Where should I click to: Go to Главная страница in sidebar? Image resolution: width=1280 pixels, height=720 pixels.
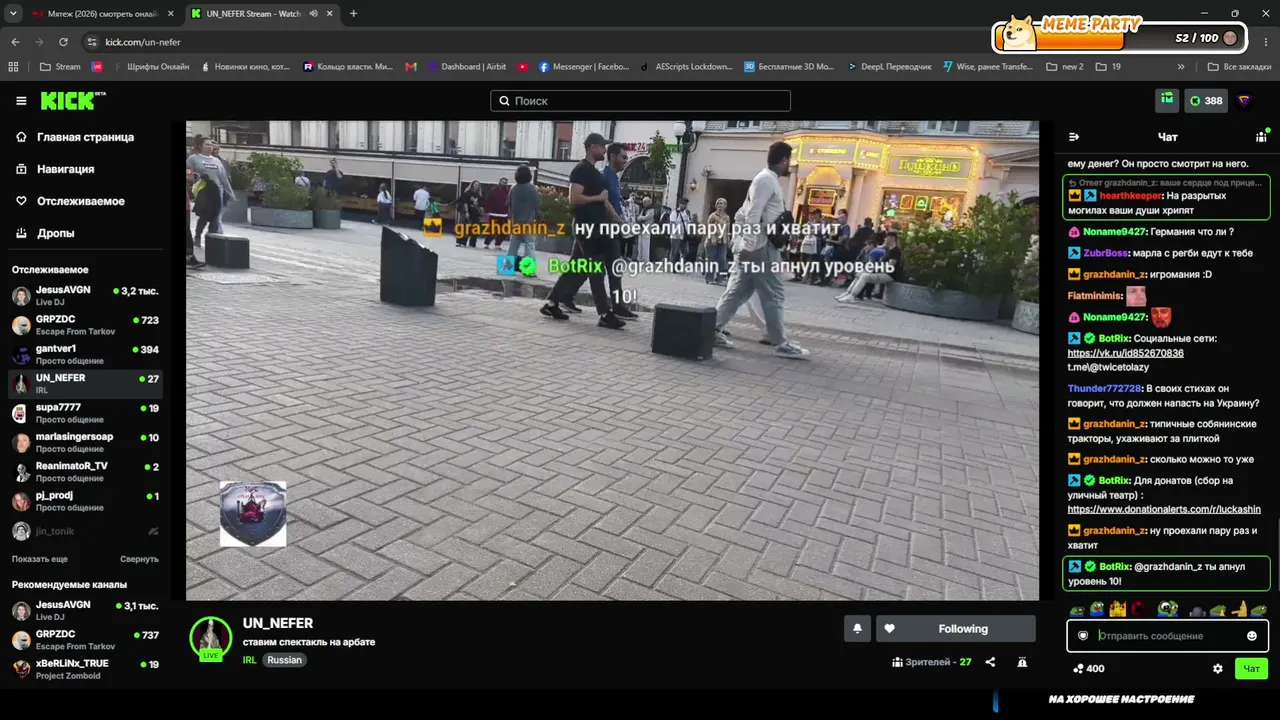85,137
